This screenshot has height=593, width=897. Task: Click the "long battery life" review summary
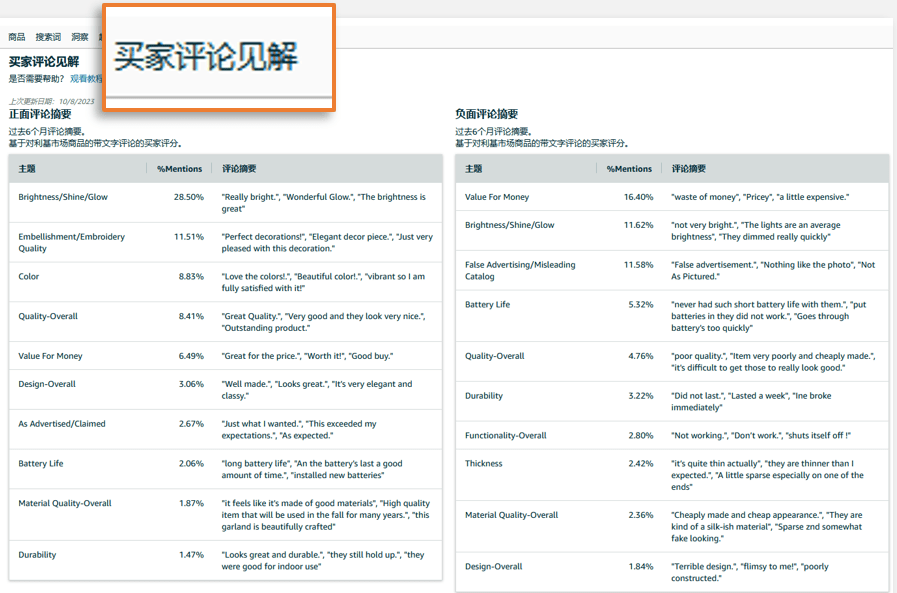(x=312, y=469)
